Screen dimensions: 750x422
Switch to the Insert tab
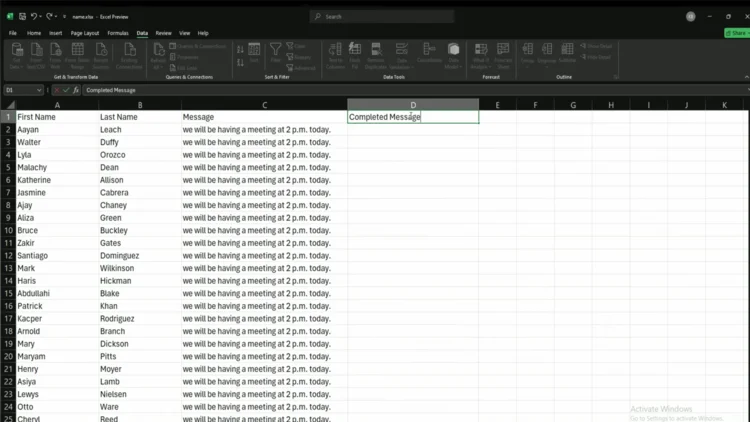pos(55,33)
